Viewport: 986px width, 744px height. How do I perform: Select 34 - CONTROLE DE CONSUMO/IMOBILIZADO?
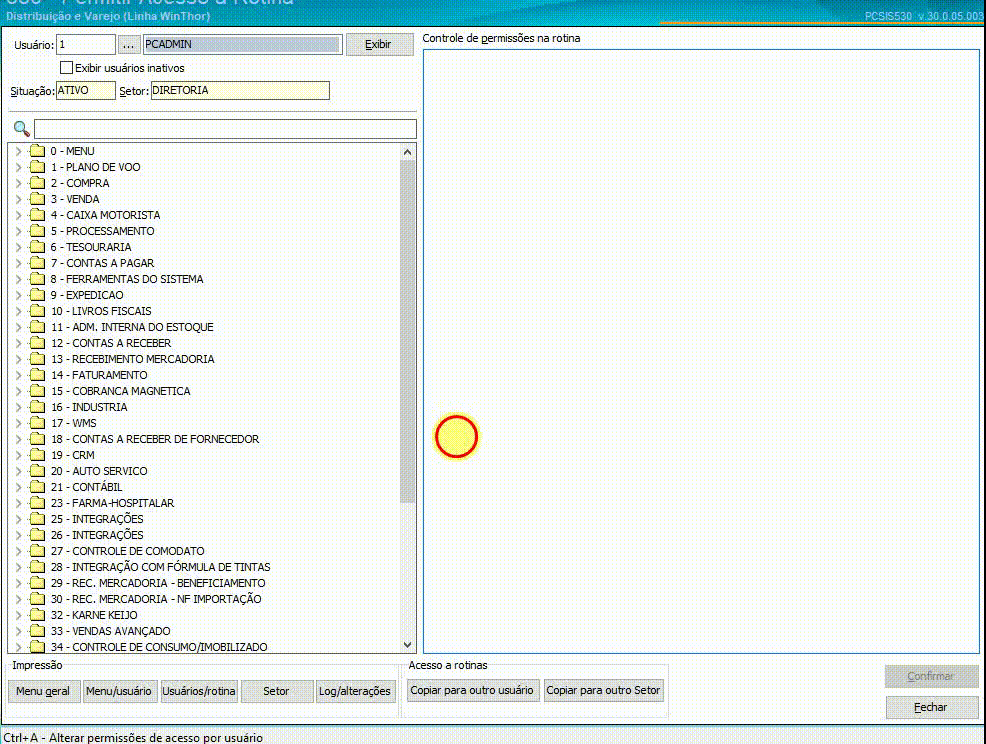(159, 647)
